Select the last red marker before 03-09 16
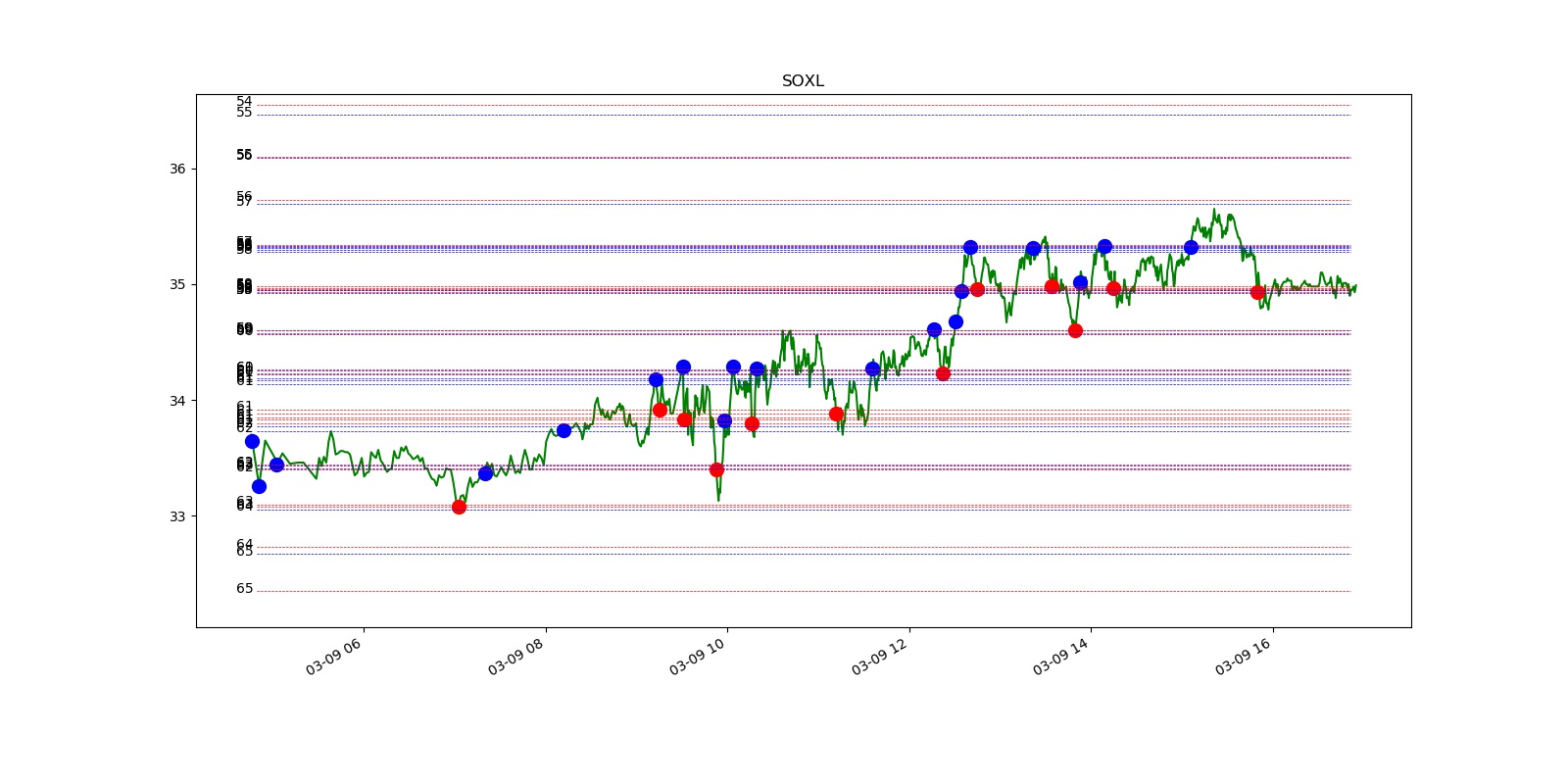This screenshot has width=1568, height=784. (1257, 292)
